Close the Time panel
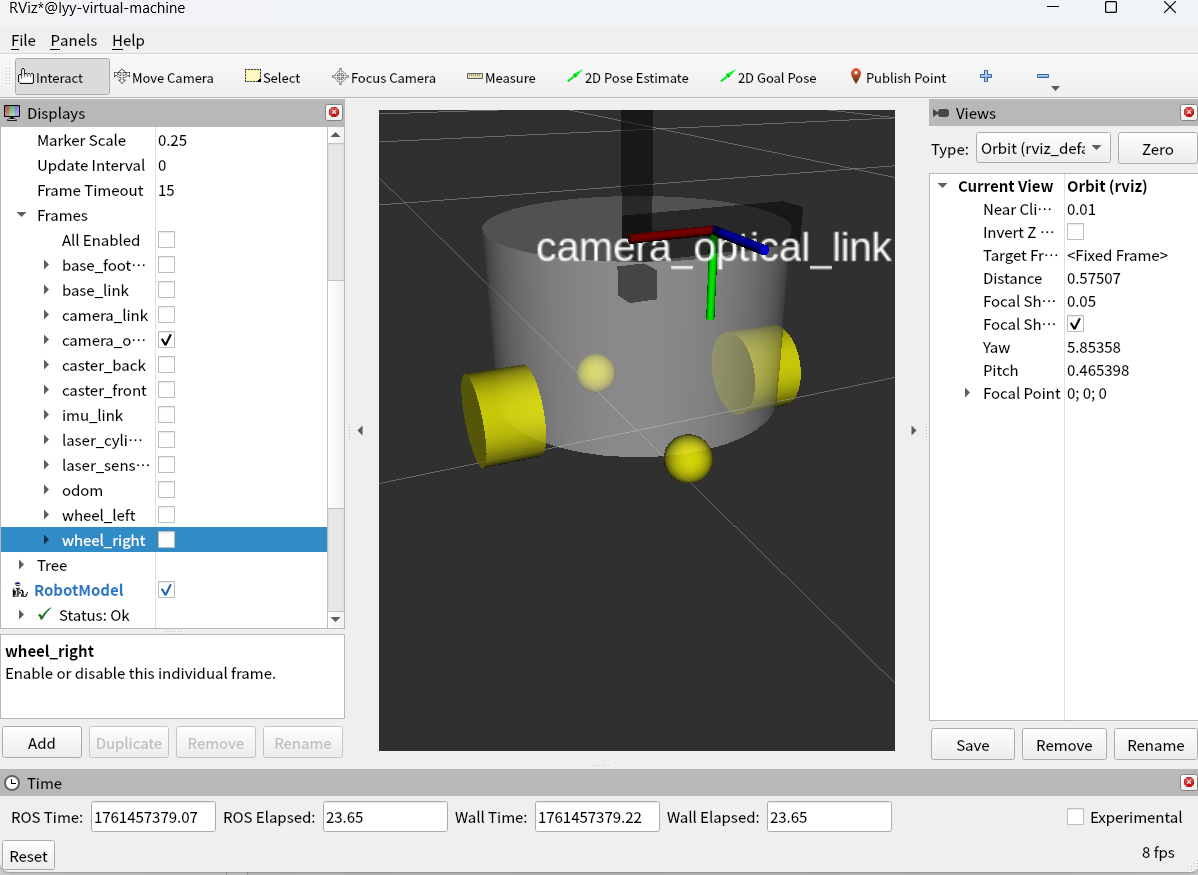The image size is (1198, 875). 1189,782
